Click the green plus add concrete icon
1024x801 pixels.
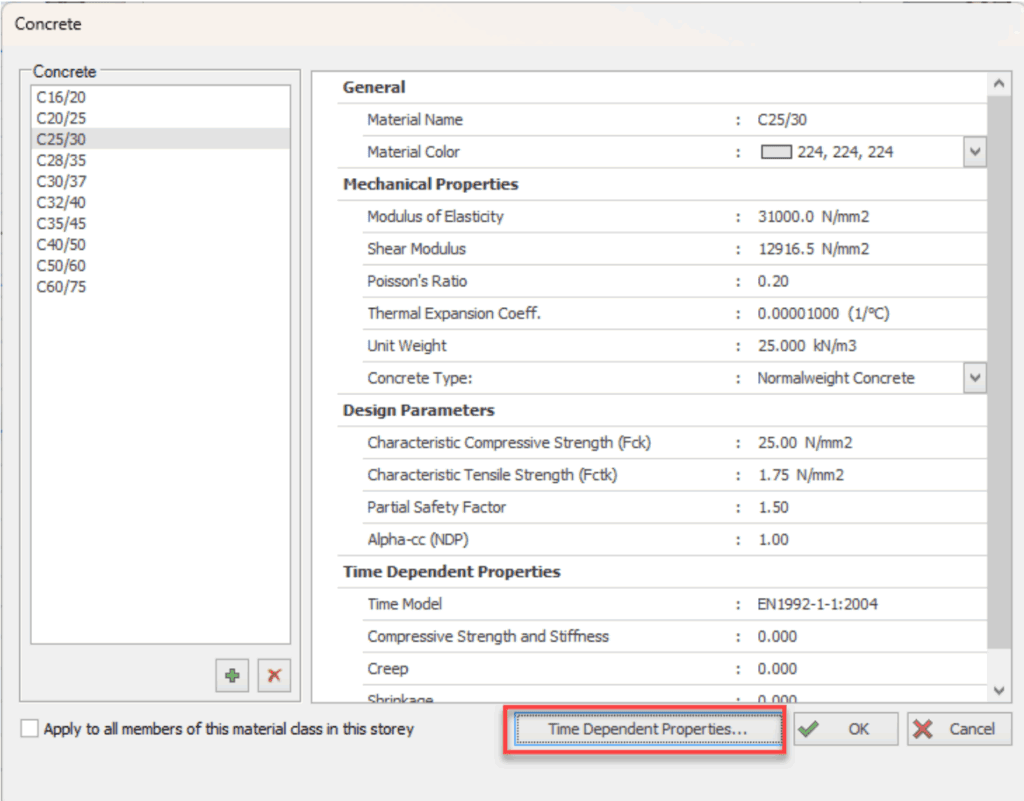point(232,675)
